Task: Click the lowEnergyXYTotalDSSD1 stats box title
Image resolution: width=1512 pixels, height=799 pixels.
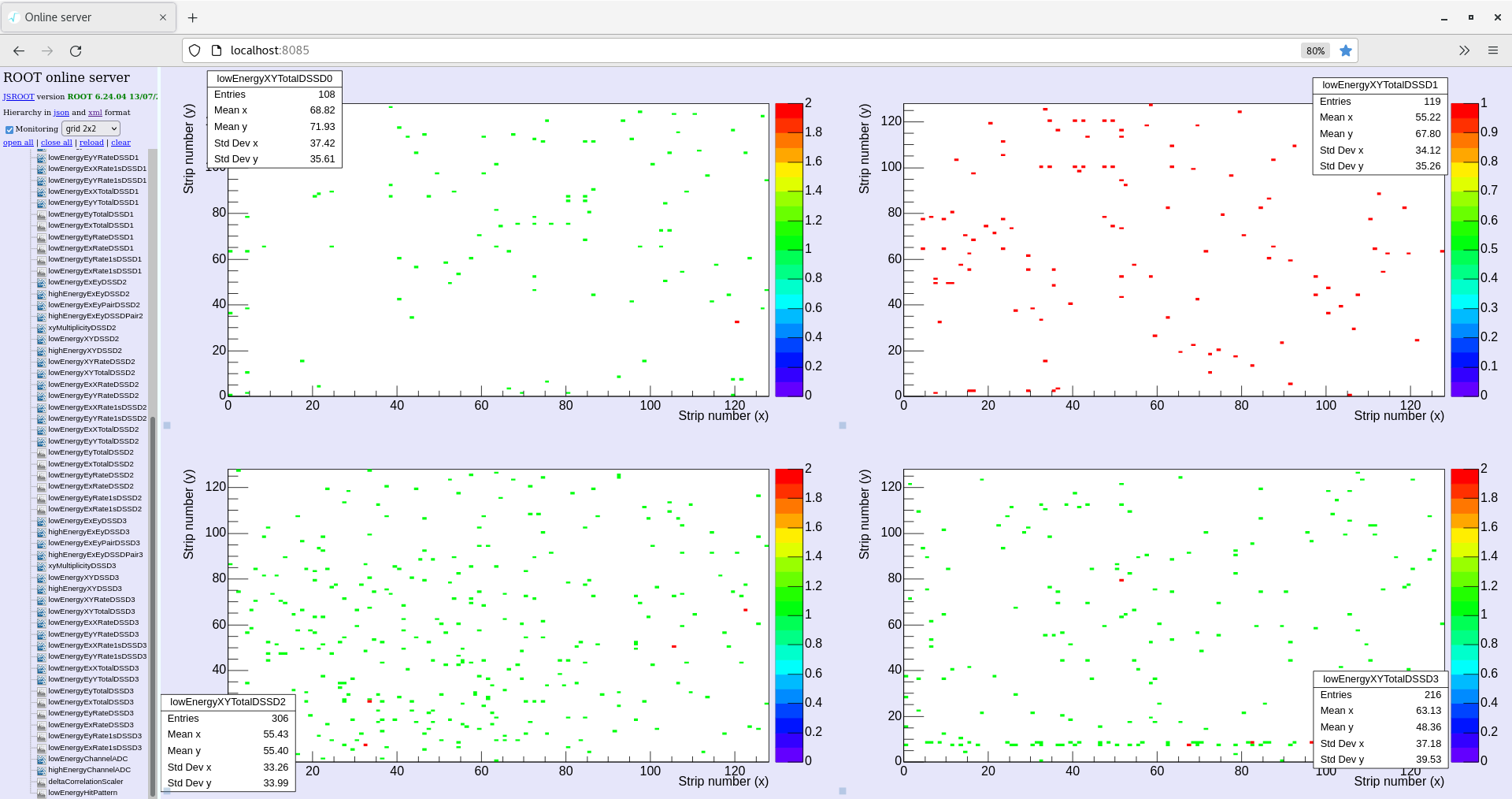Action: tap(1380, 85)
